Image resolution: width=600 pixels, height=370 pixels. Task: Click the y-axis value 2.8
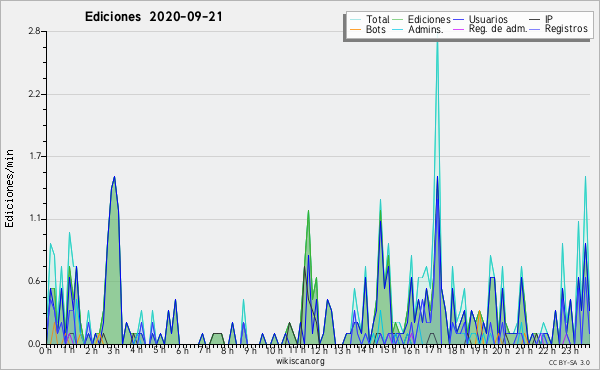pos(34,31)
